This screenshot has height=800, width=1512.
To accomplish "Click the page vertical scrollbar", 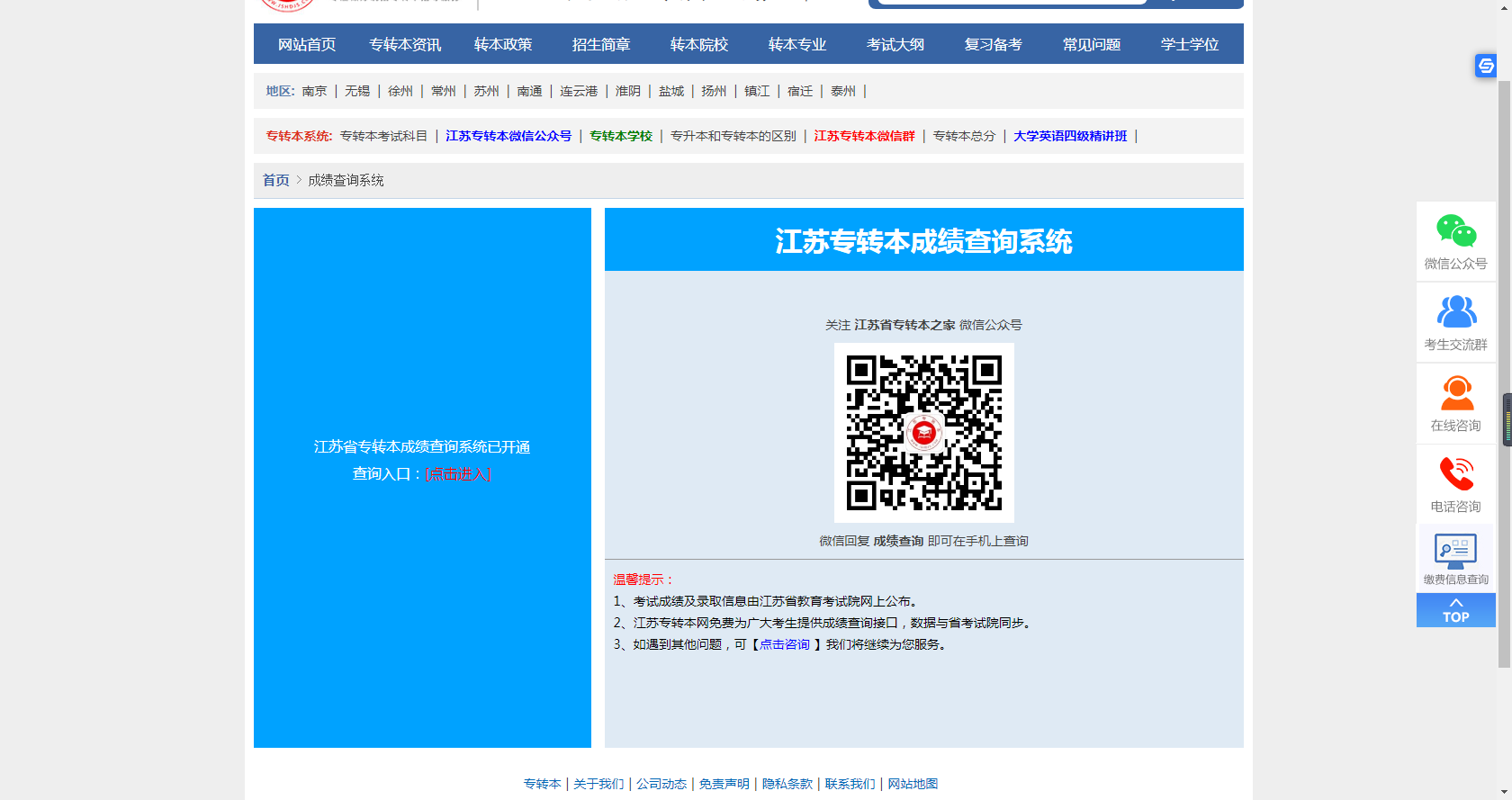I will pyautogui.click(x=1504, y=373).
